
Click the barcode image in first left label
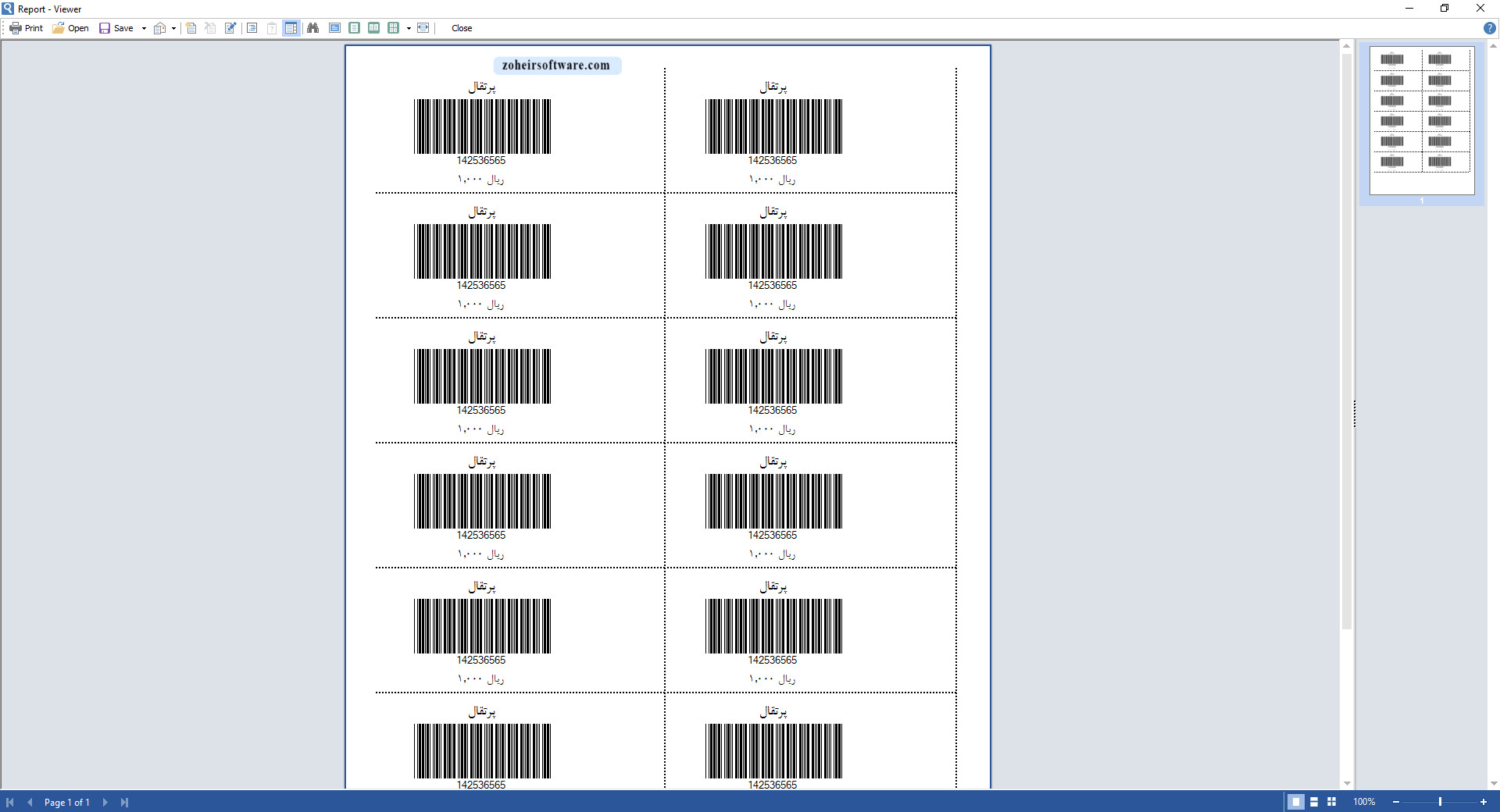coord(482,126)
